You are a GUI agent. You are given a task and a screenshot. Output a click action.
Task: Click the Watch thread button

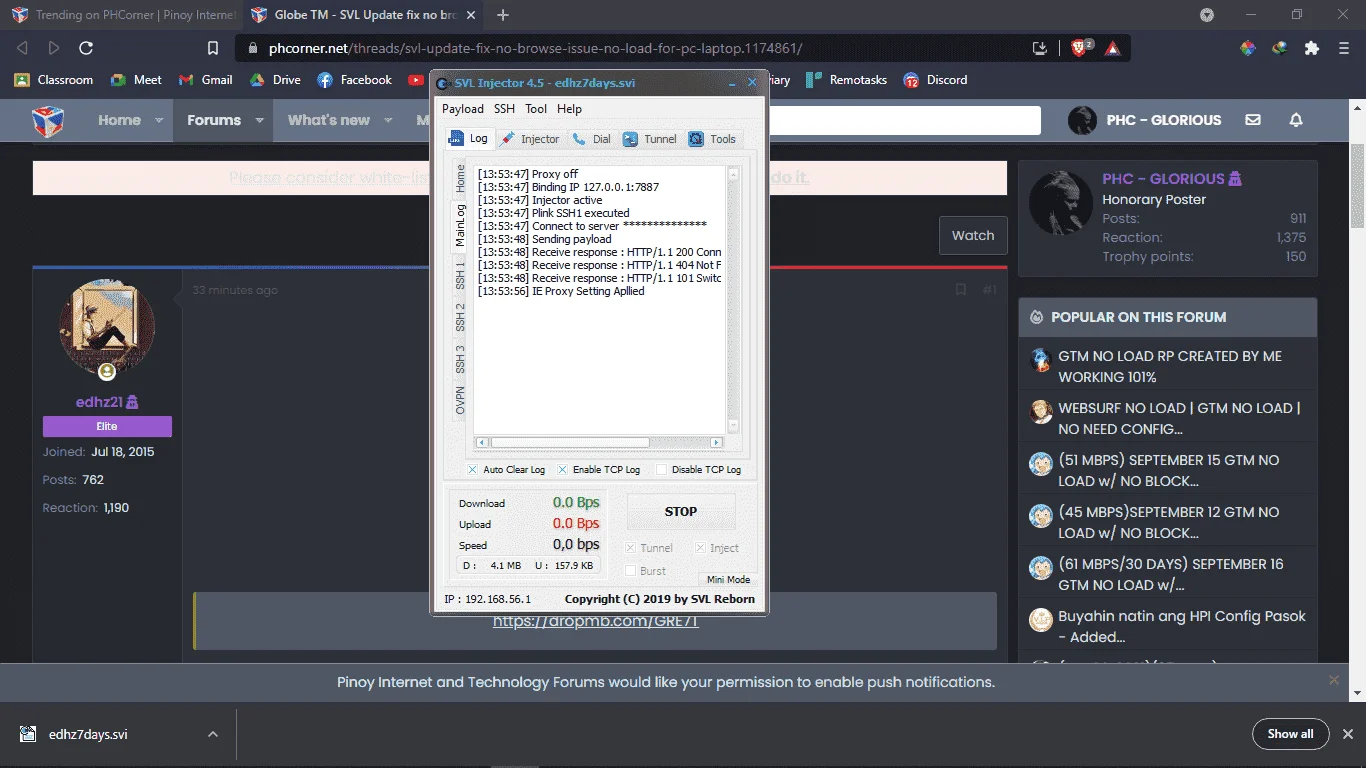pos(973,236)
